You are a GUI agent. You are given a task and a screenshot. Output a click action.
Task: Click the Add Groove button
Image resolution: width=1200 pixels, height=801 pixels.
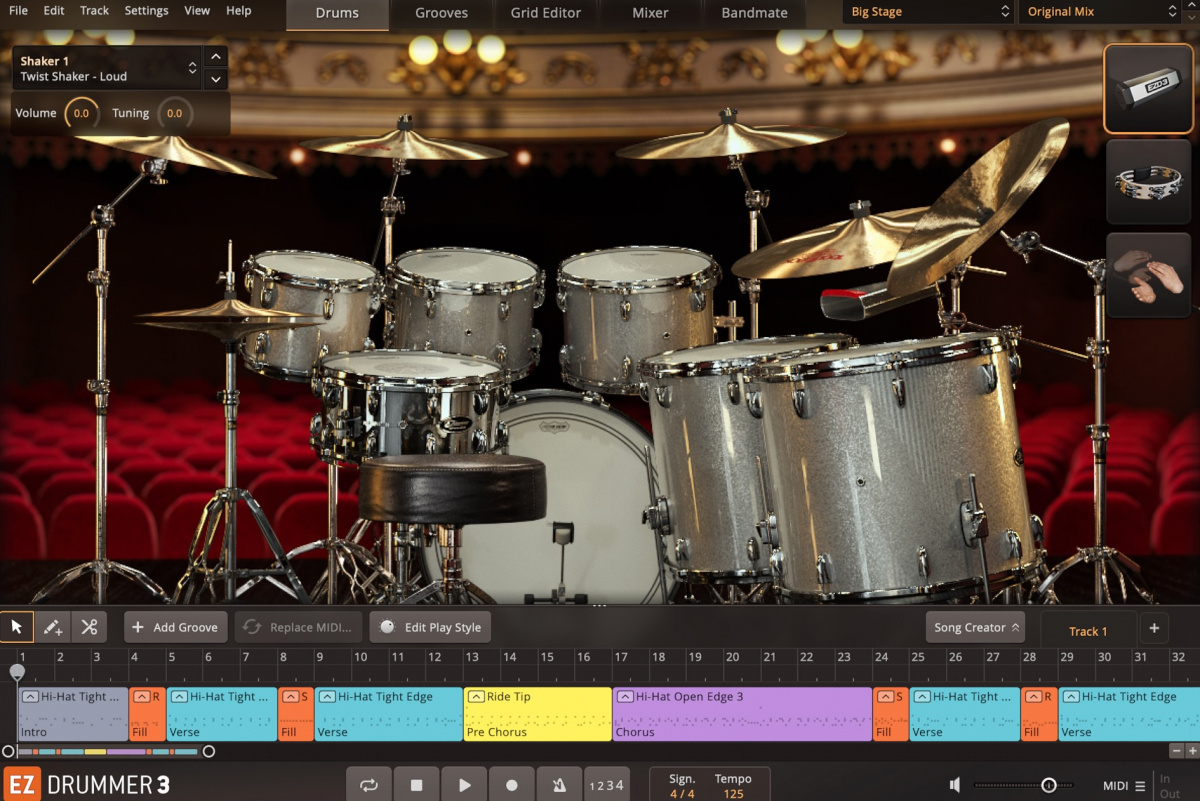175,626
